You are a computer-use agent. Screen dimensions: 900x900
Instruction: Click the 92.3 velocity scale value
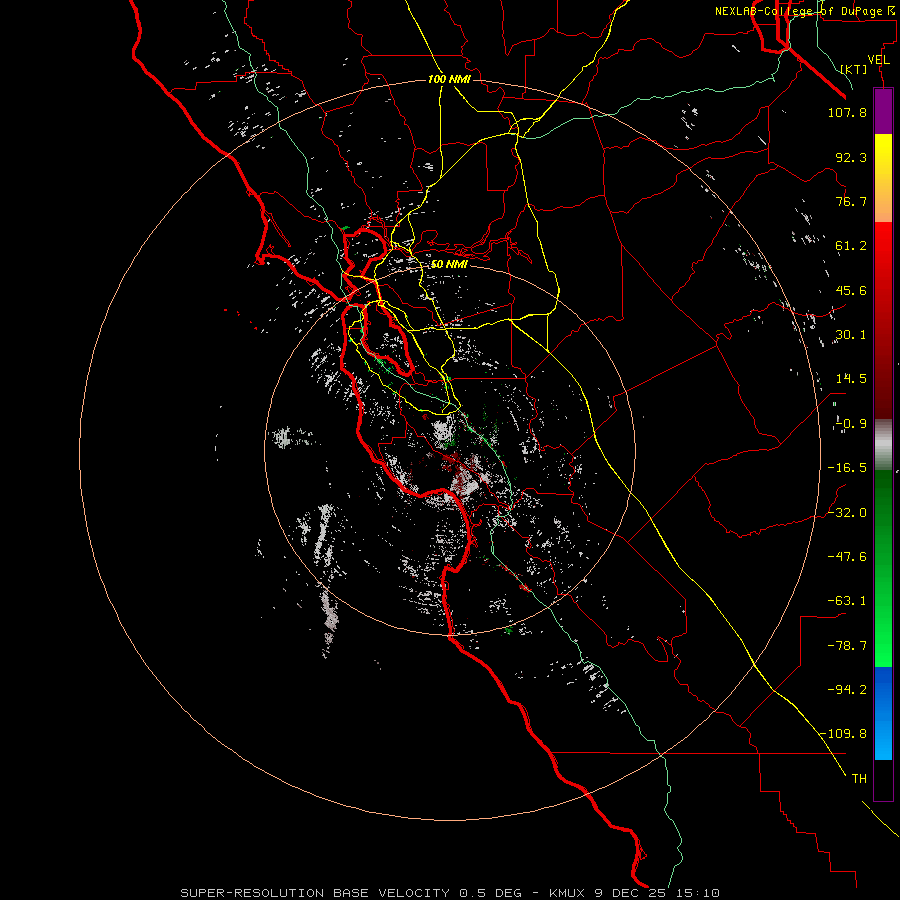(x=851, y=157)
